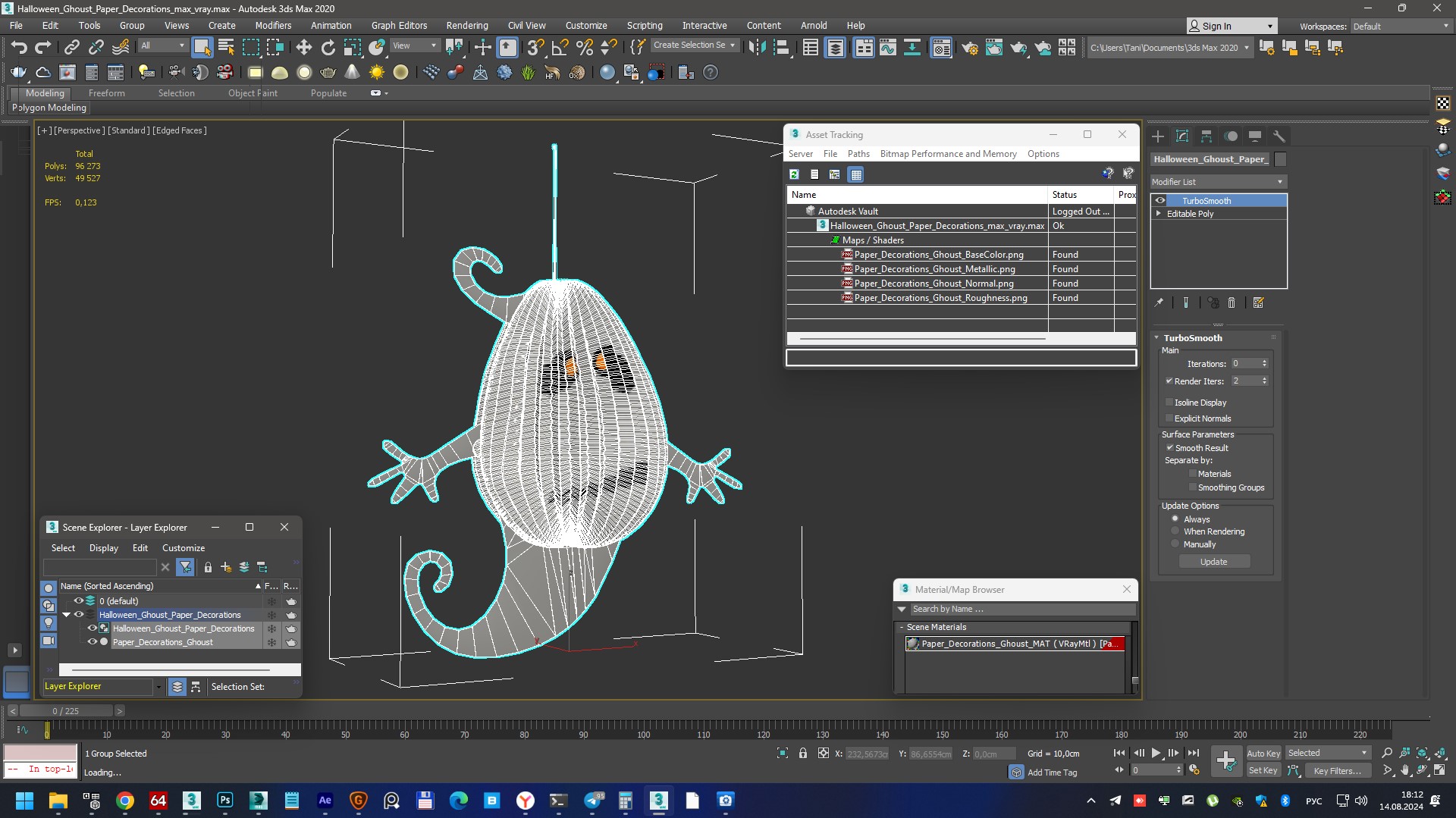Viewport: 1456px width, 818px height.
Task: Collapse Scene Materials group
Action: pyautogui.click(x=902, y=628)
